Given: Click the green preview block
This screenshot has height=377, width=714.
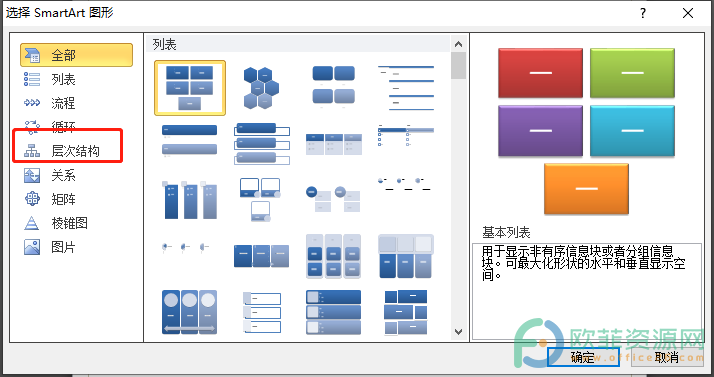Looking at the screenshot, I should tap(632, 73).
